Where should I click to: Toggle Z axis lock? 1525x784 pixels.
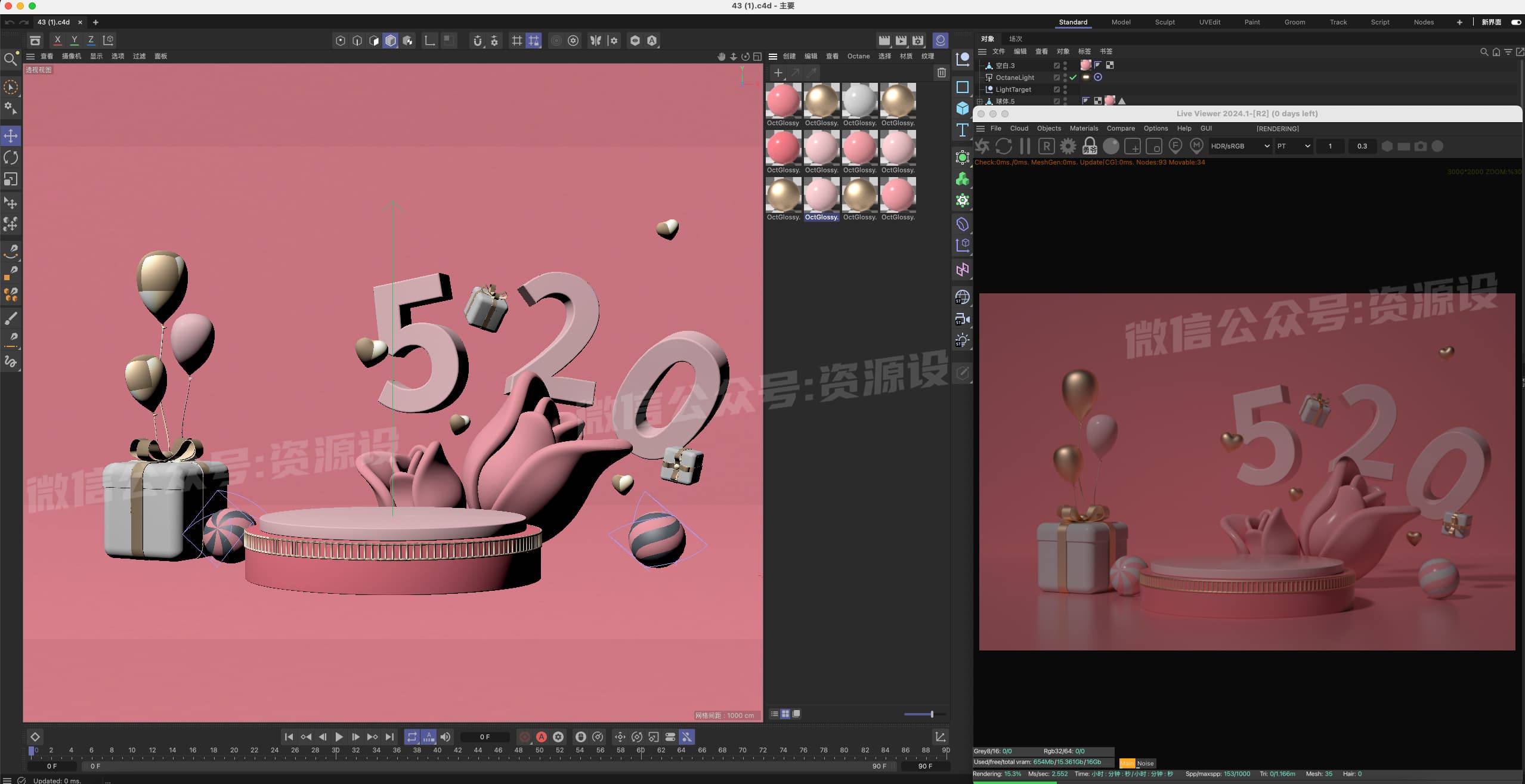91,41
